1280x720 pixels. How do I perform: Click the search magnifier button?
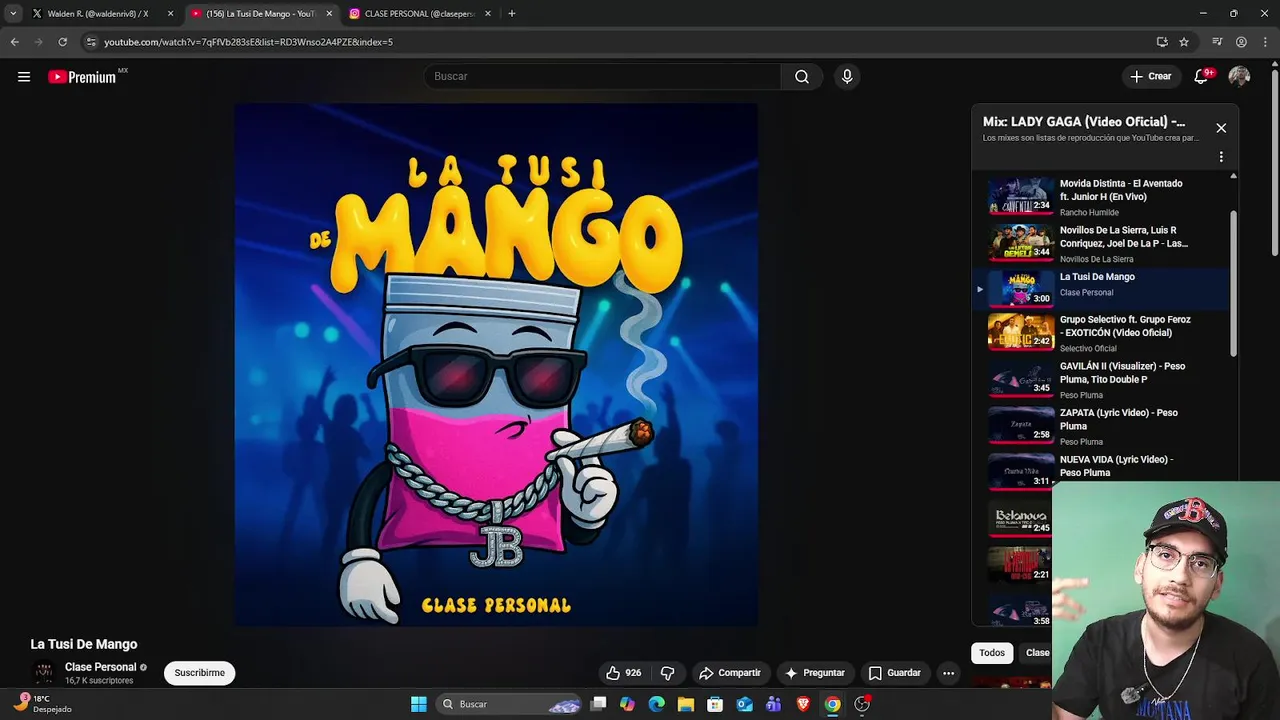(802, 77)
